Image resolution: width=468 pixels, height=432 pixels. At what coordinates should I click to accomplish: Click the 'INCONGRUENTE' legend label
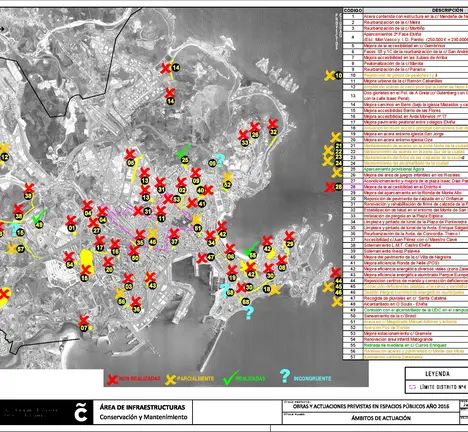(x=312, y=379)
